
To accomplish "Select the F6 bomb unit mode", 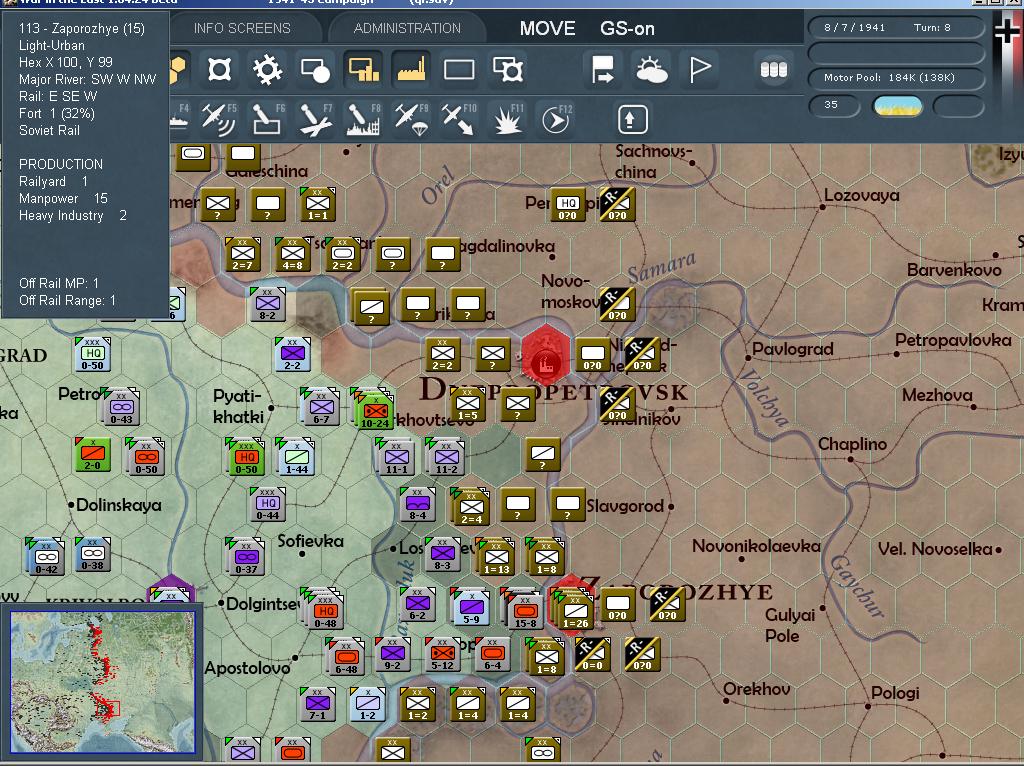I will (268, 120).
